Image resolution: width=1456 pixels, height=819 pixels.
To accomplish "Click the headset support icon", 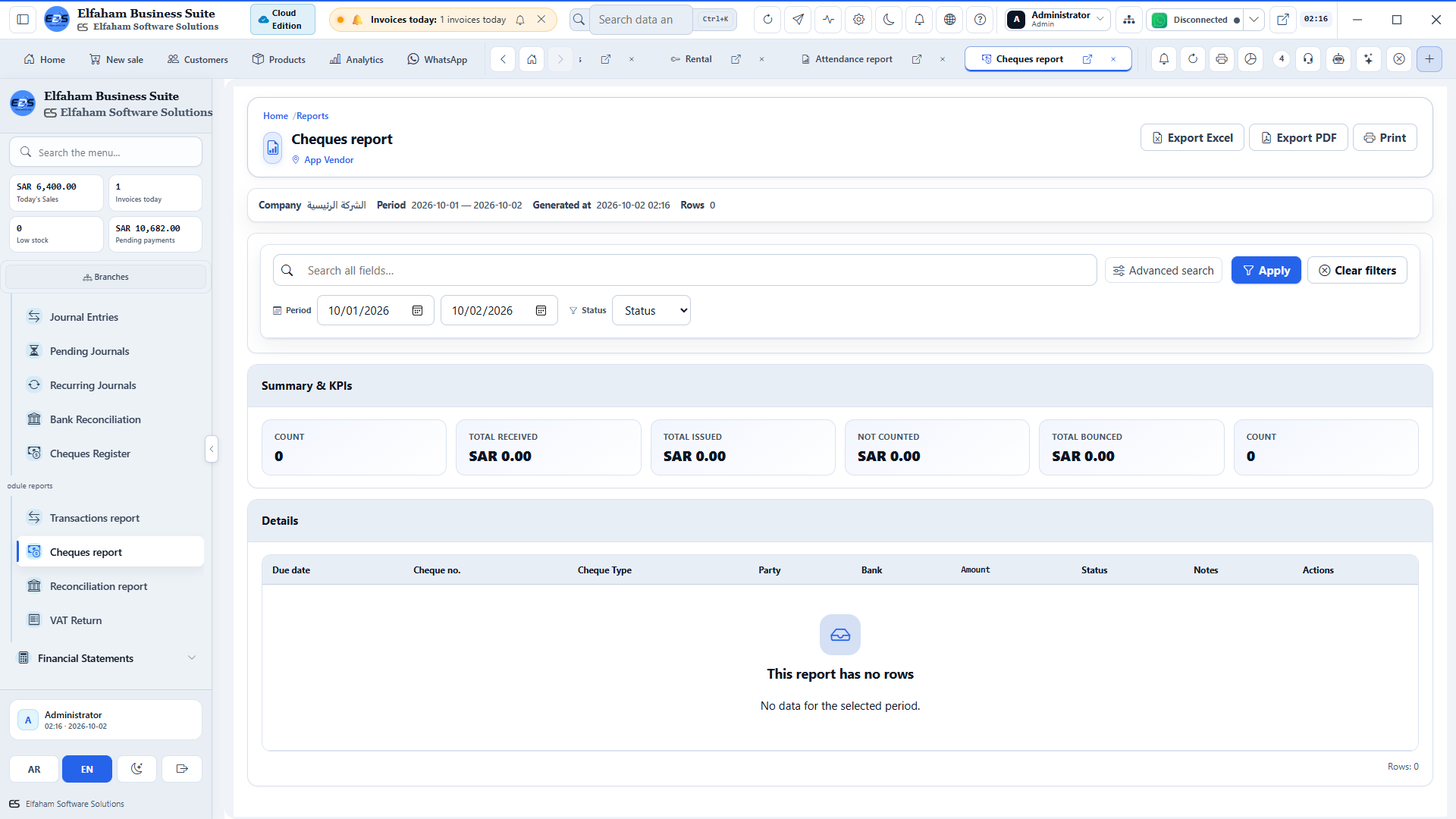I will 1308,59.
